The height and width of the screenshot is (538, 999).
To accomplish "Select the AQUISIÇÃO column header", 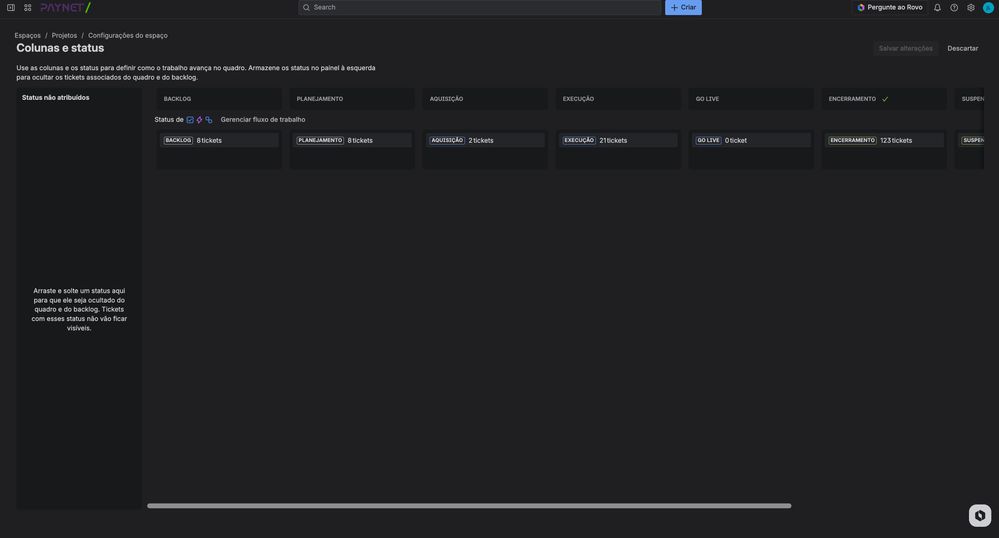I will pyautogui.click(x=485, y=99).
